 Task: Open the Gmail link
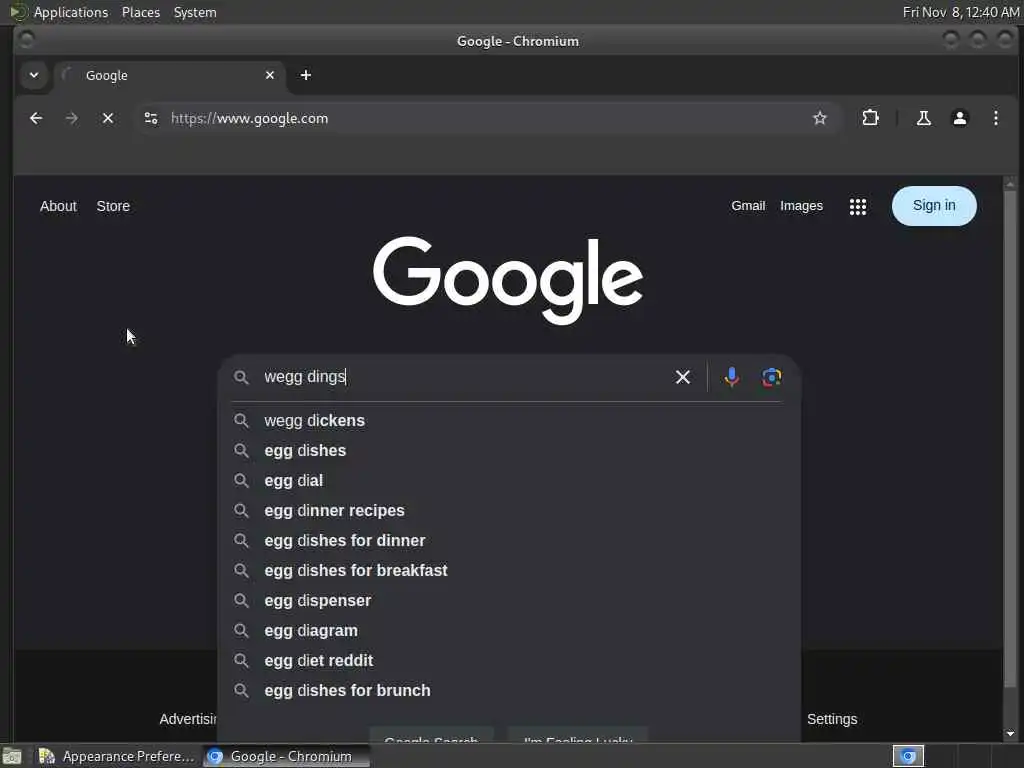748,206
